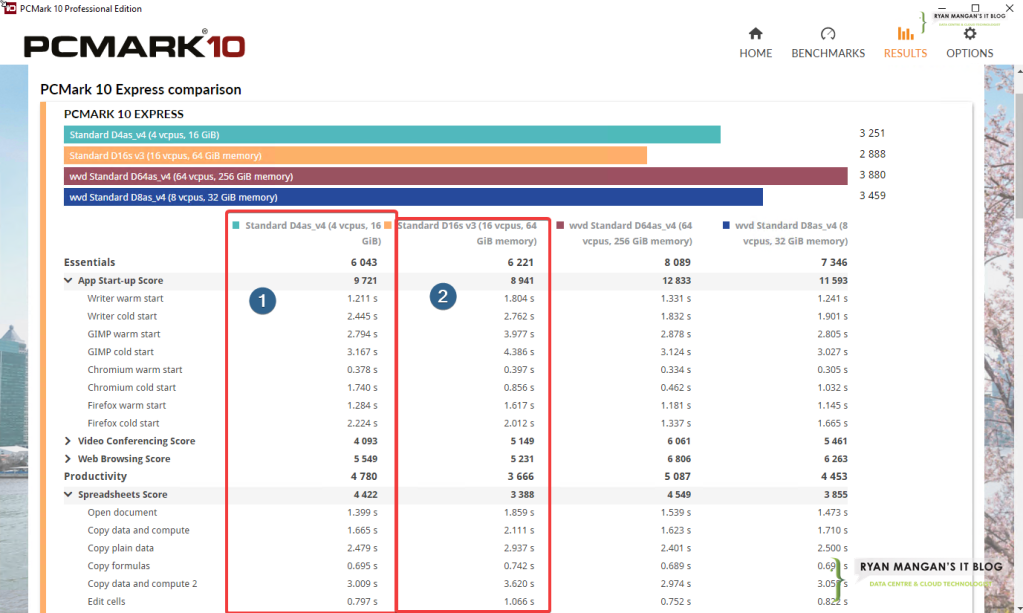Click the scrollbar up arrow
This screenshot has height=613, width=1023.
(x=1018, y=70)
